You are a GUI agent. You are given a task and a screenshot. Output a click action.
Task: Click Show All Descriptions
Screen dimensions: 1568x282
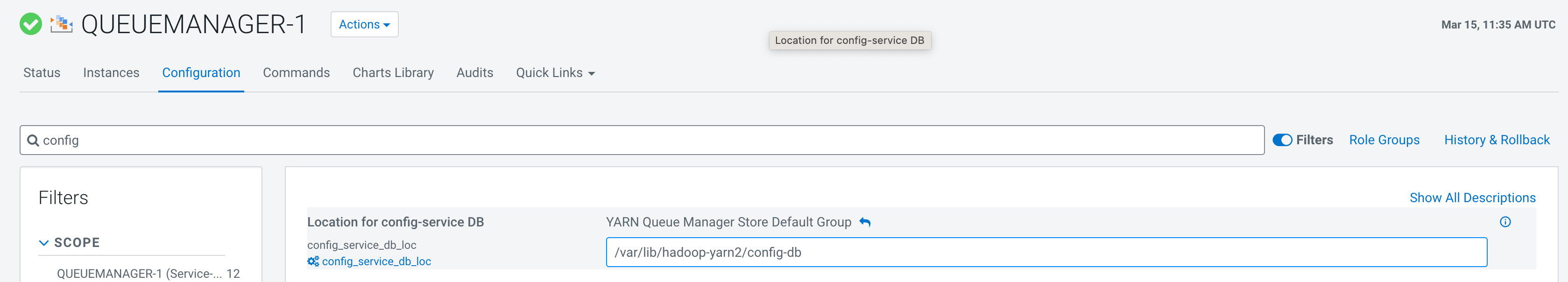[x=1472, y=198]
